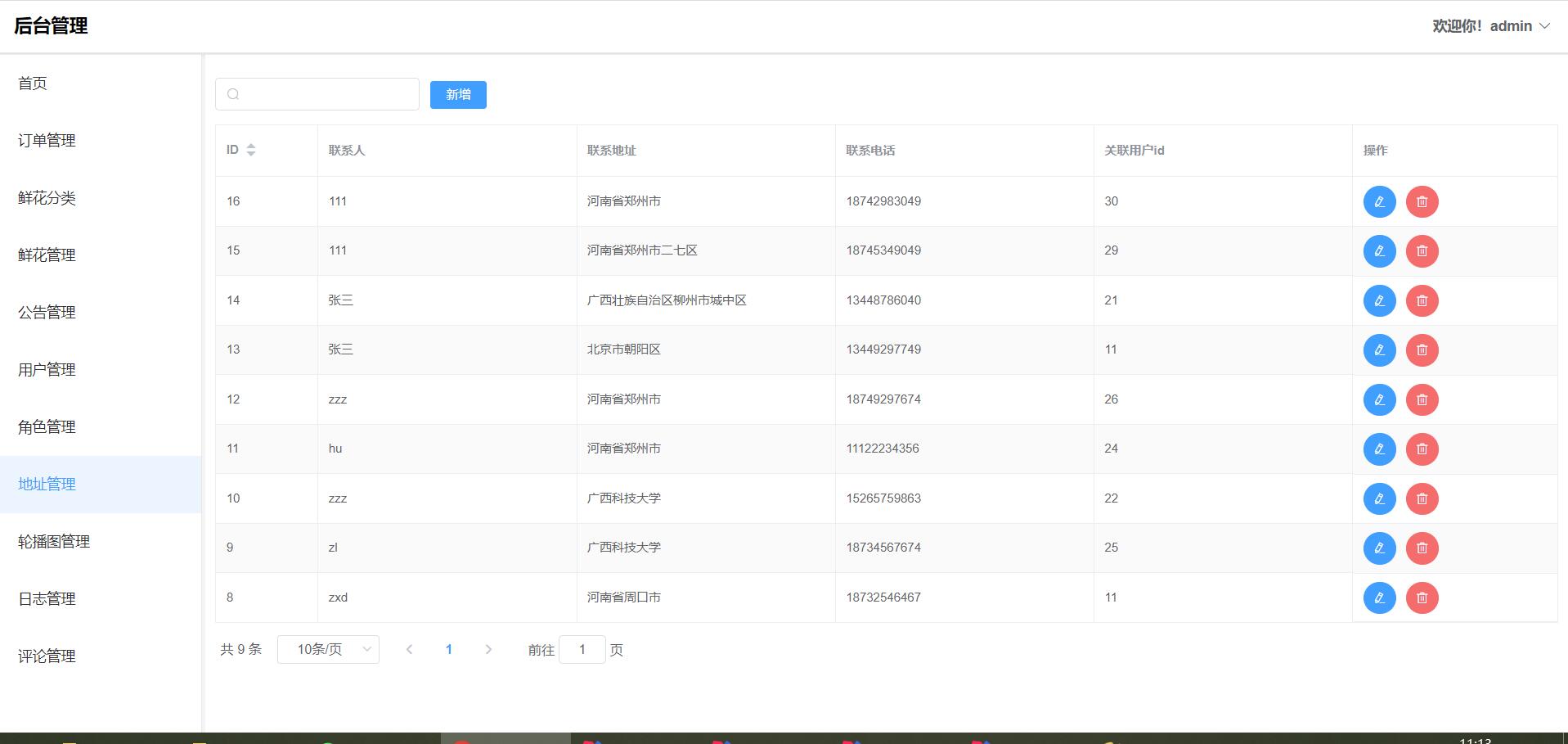Edit the row for contact zl
1568x744 pixels.
pyautogui.click(x=1379, y=548)
